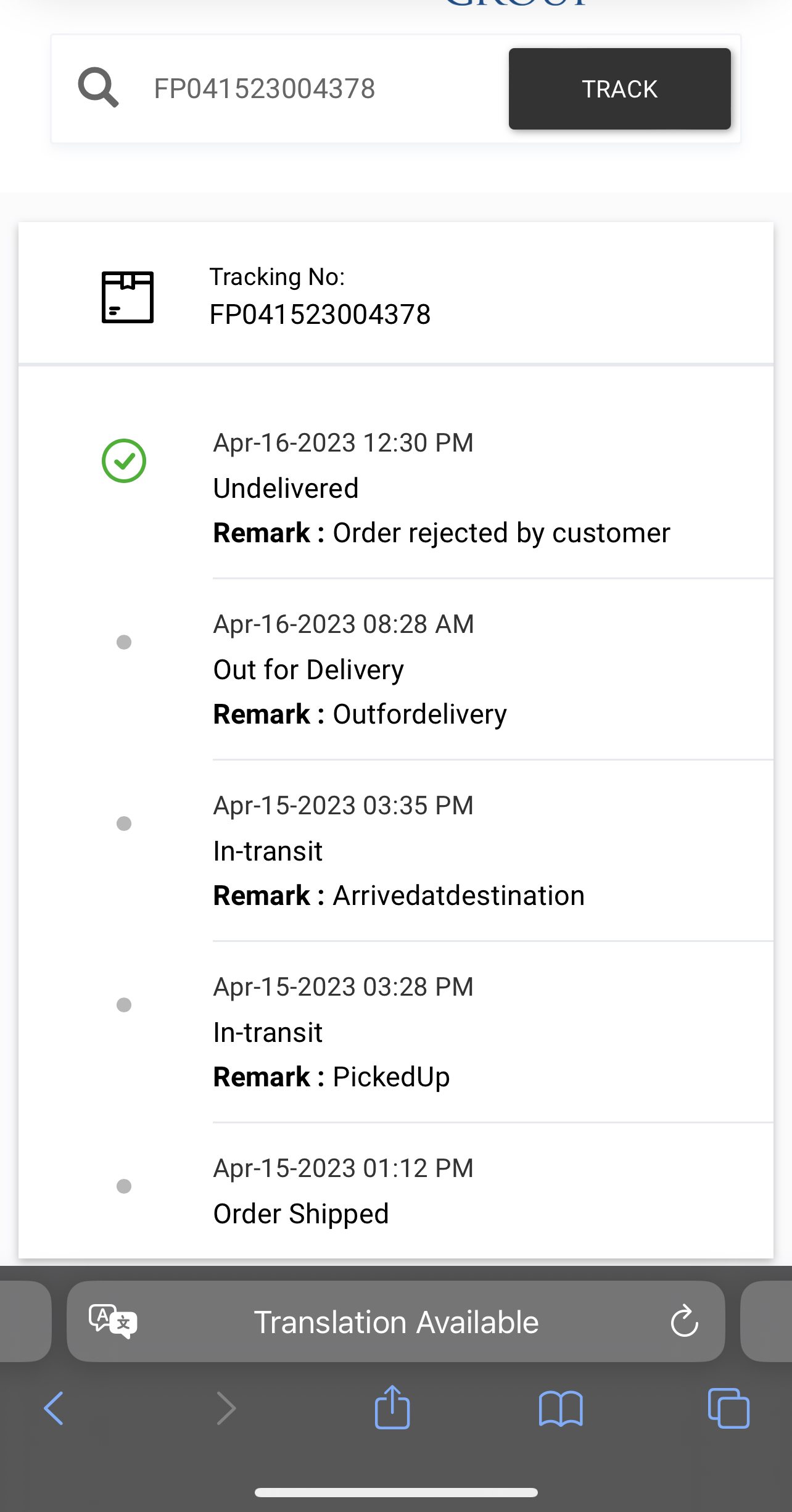Select the PickedUp remark entry
The width and height of the screenshot is (792, 1512).
coord(391,1077)
